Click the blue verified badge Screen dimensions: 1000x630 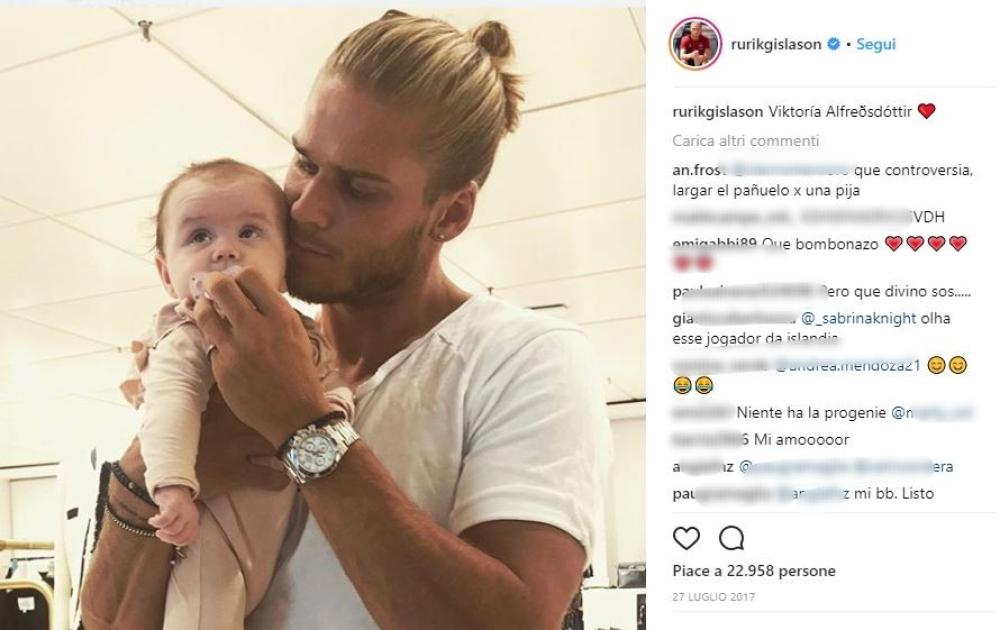tap(834, 44)
